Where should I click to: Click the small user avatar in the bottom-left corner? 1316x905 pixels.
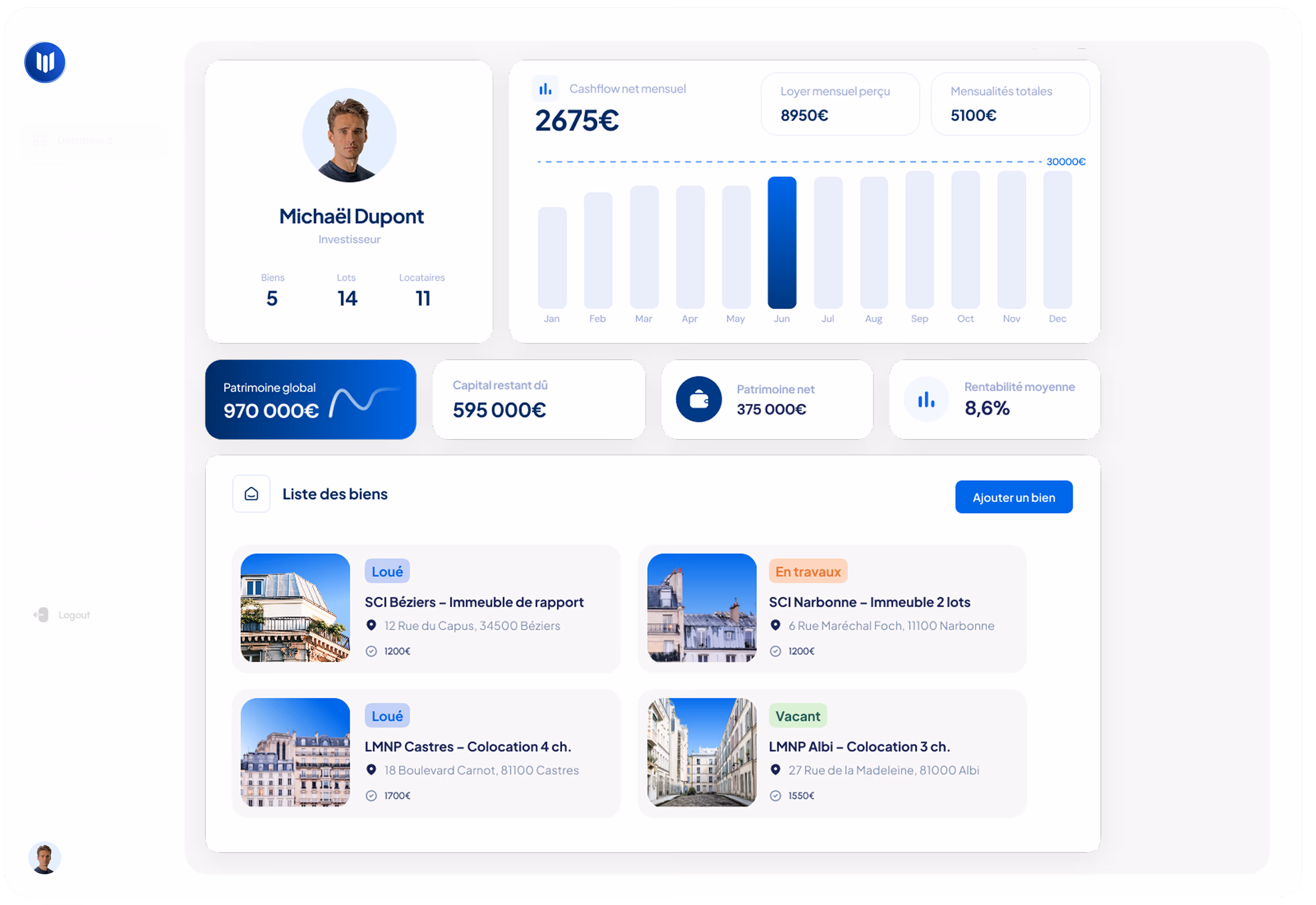[44, 857]
